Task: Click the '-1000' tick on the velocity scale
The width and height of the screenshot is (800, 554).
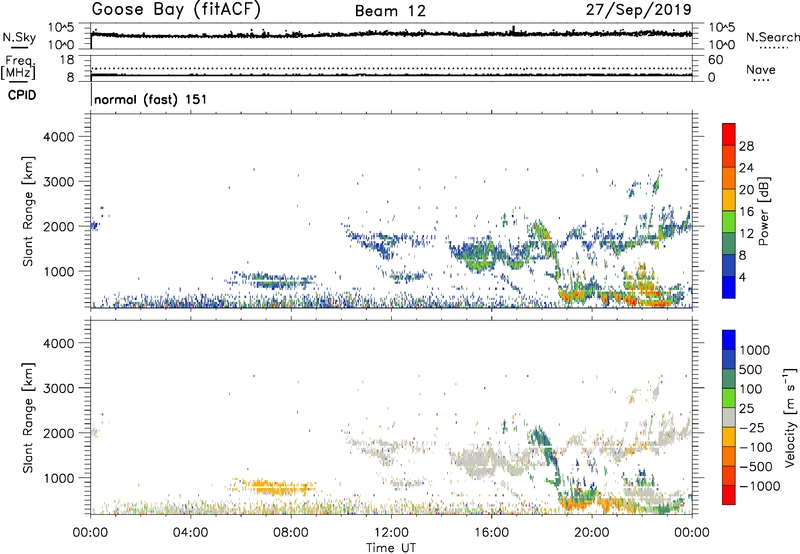Action: [x=759, y=486]
